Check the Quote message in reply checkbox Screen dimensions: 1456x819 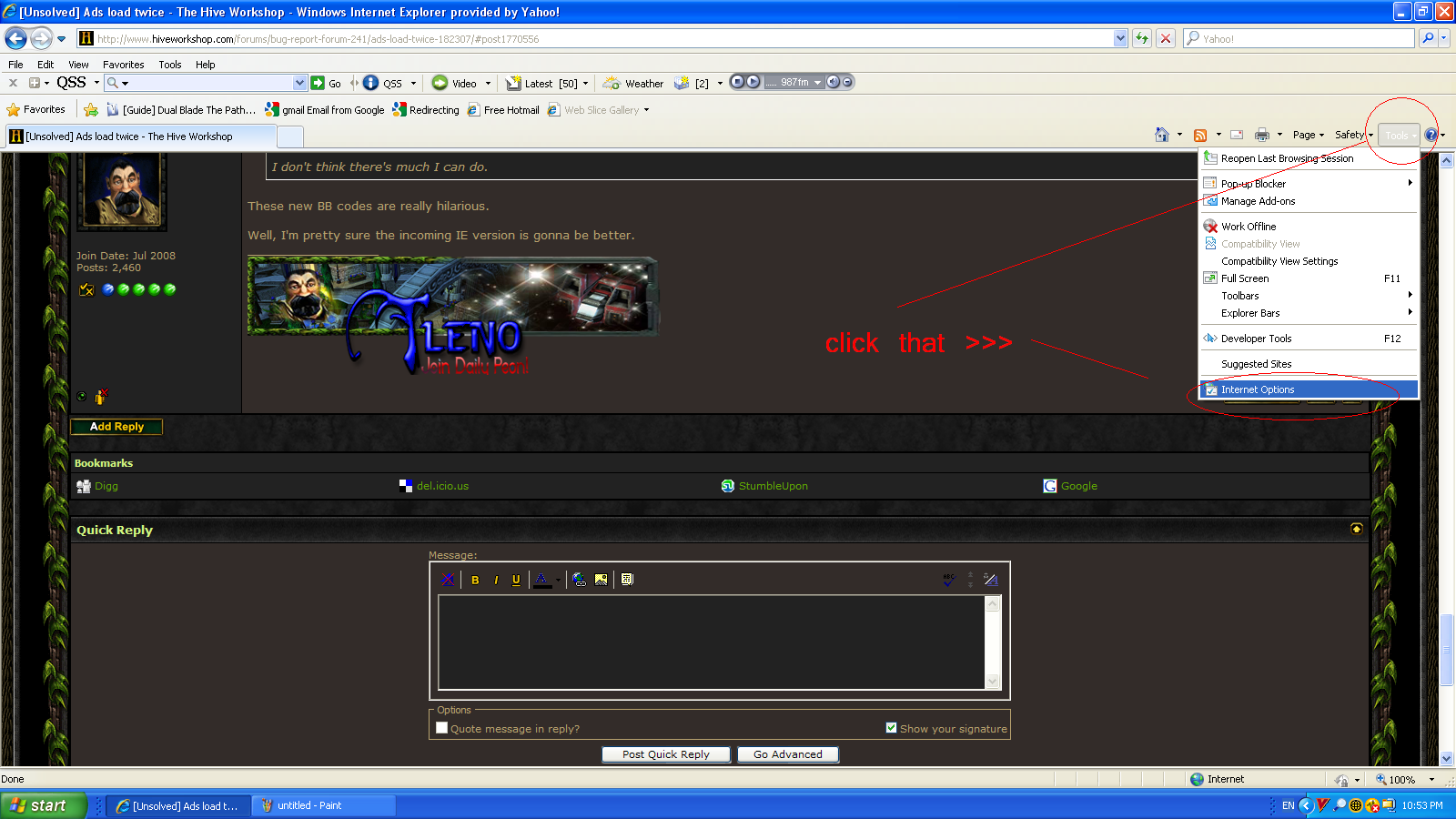441,727
